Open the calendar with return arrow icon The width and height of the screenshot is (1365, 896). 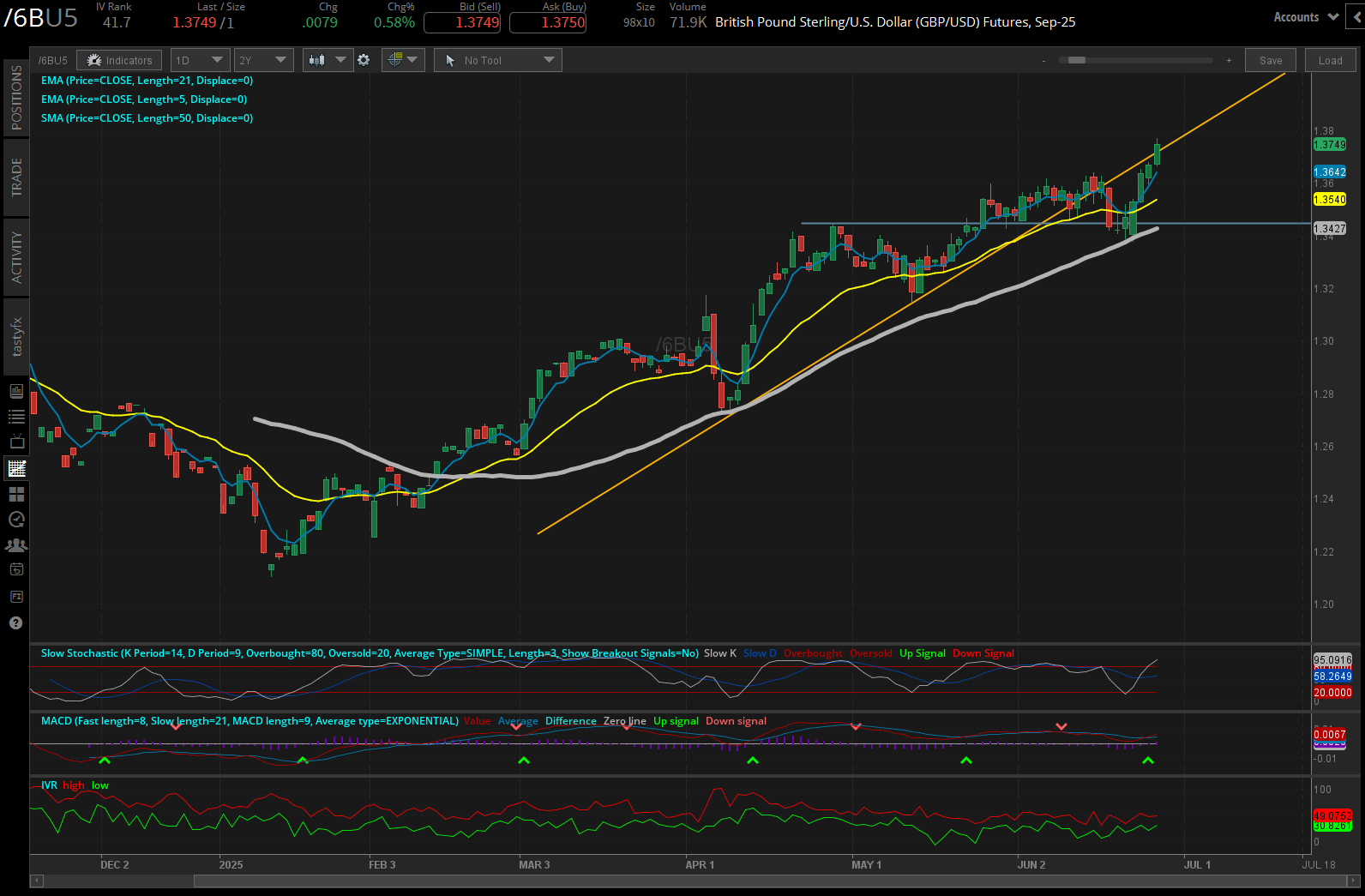pyautogui.click(x=16, y=569)
